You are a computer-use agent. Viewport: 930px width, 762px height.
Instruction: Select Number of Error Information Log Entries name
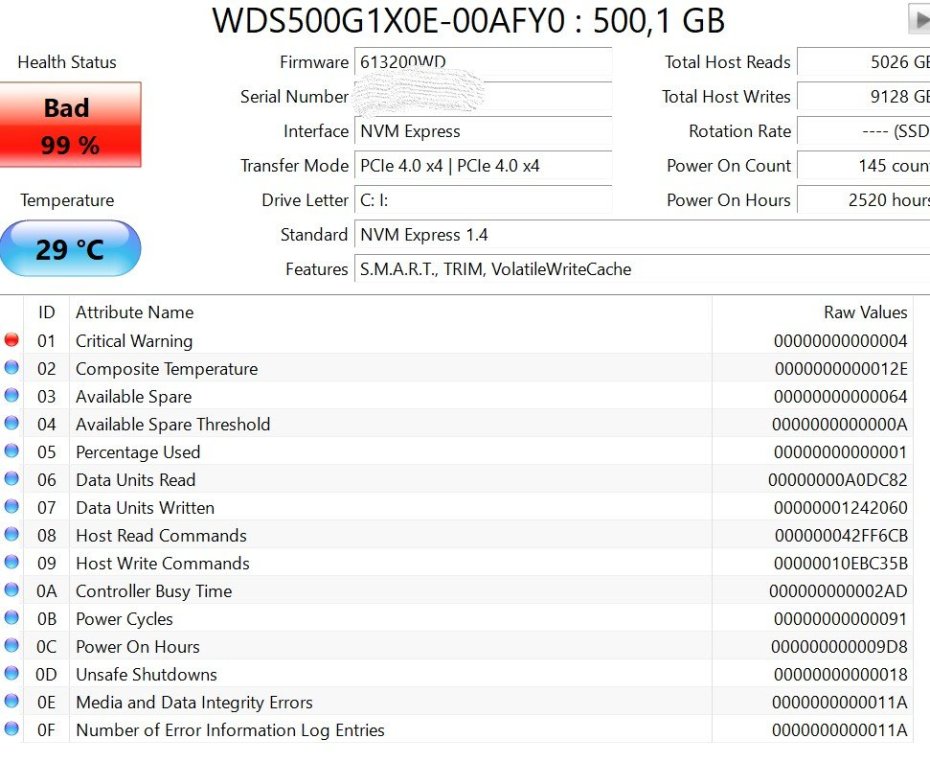coord(230,730)
